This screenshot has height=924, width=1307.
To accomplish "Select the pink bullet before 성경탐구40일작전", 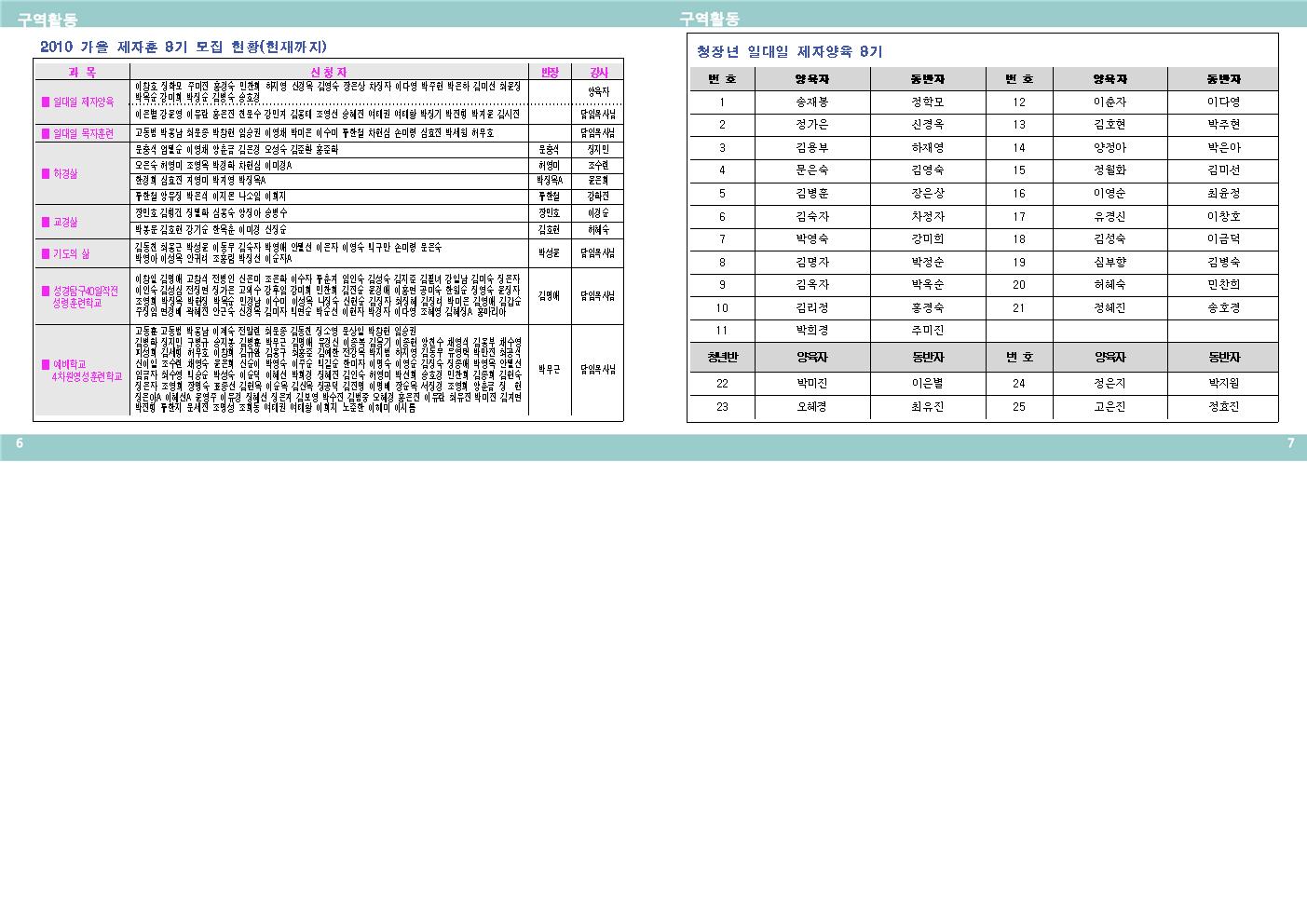I will click(x=45, y=292).
